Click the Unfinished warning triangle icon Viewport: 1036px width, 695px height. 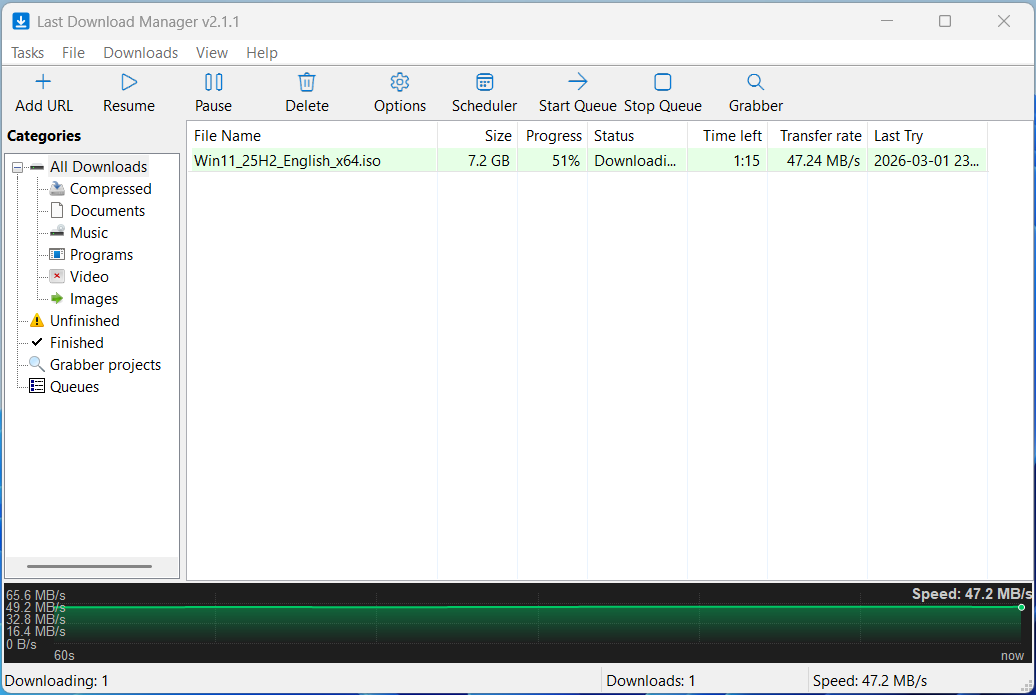(x=37, y=320)
